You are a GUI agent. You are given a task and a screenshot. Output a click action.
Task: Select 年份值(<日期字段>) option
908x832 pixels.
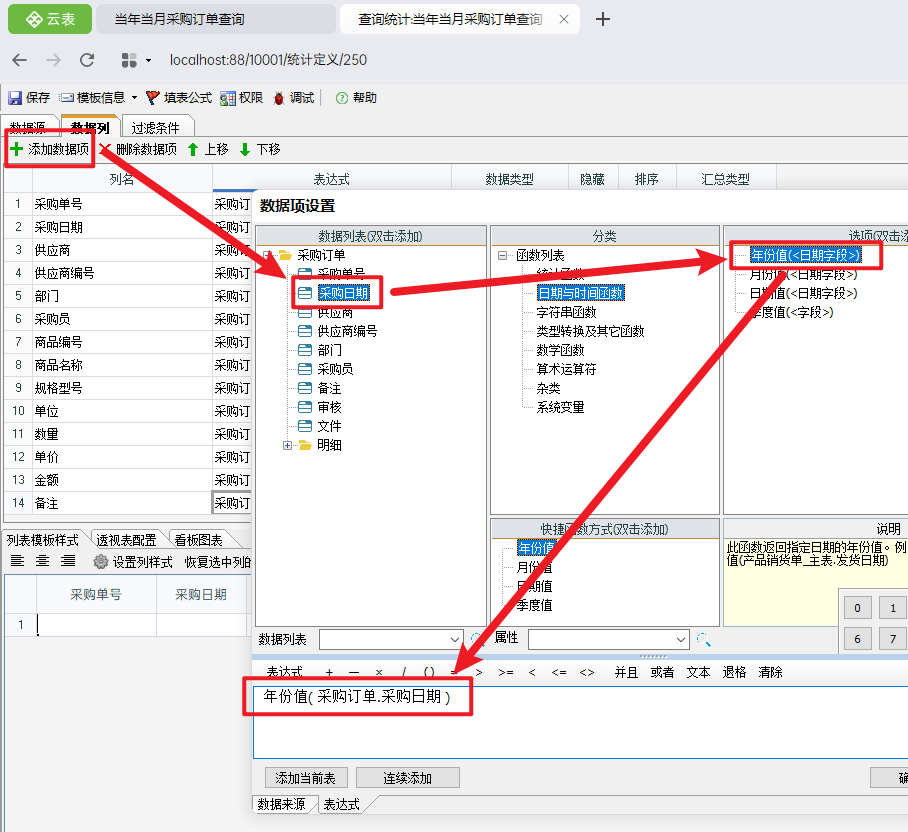pyautogui.click(x=806, y=255)
